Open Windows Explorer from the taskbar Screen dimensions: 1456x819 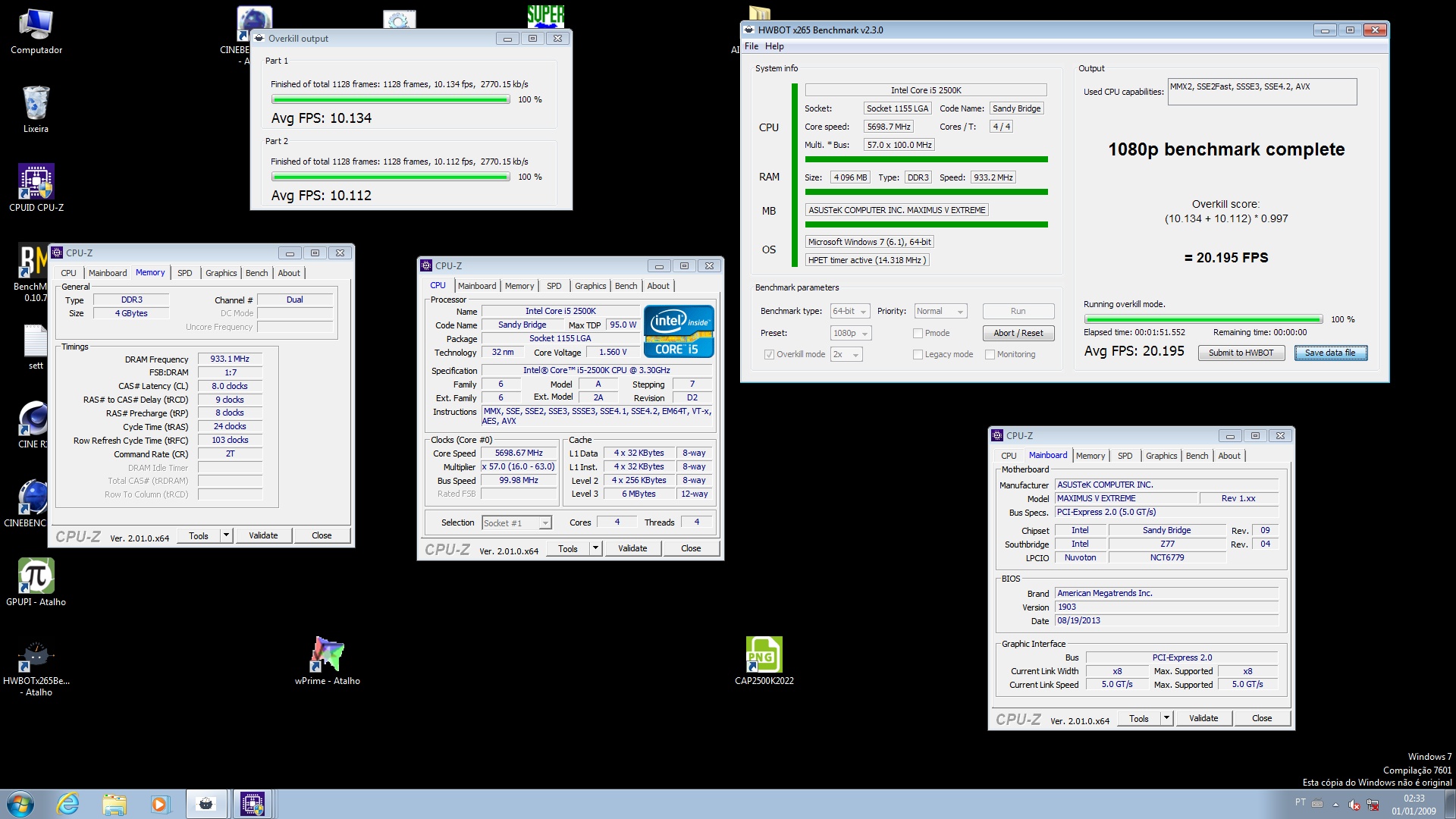115,804
